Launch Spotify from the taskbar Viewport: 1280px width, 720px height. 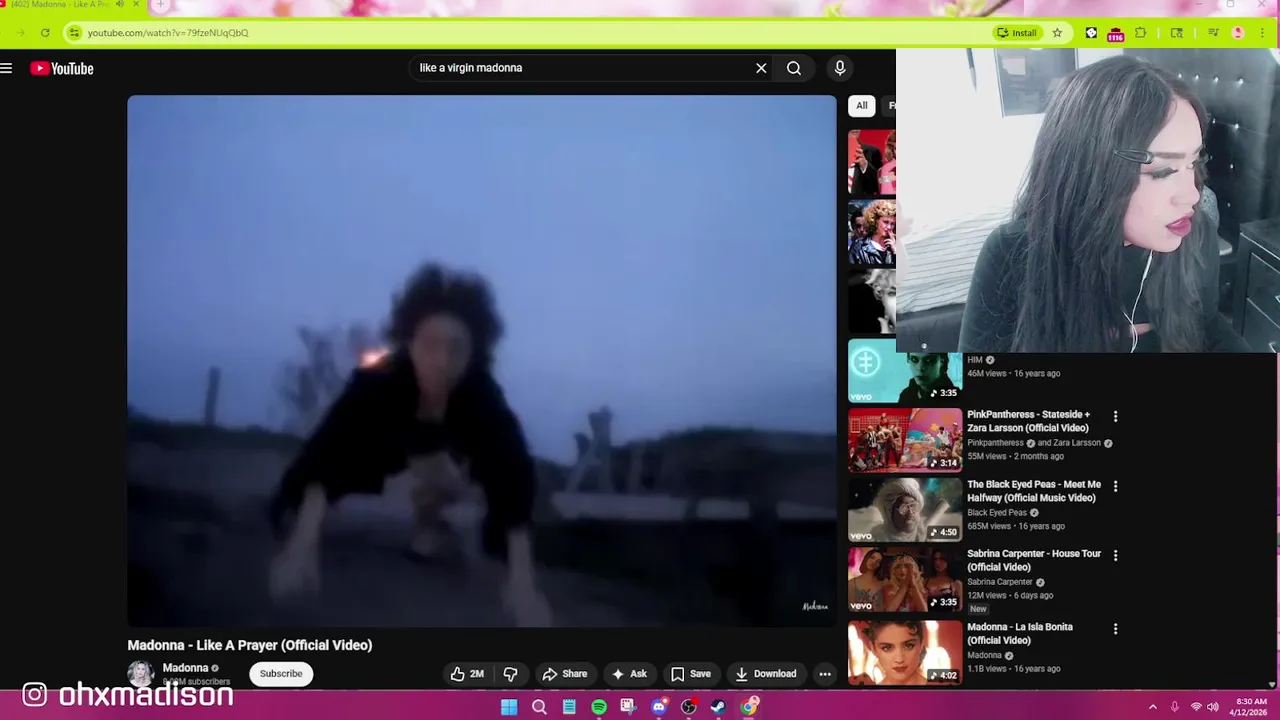599,707
